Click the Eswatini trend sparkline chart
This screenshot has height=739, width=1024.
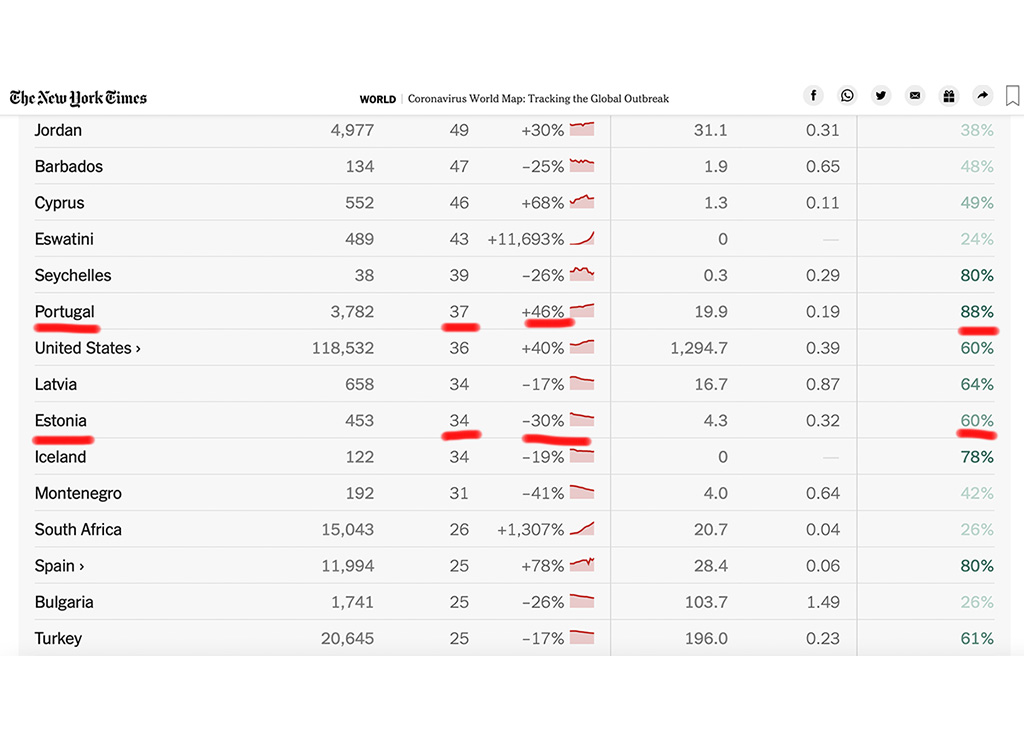click(582, 239)
